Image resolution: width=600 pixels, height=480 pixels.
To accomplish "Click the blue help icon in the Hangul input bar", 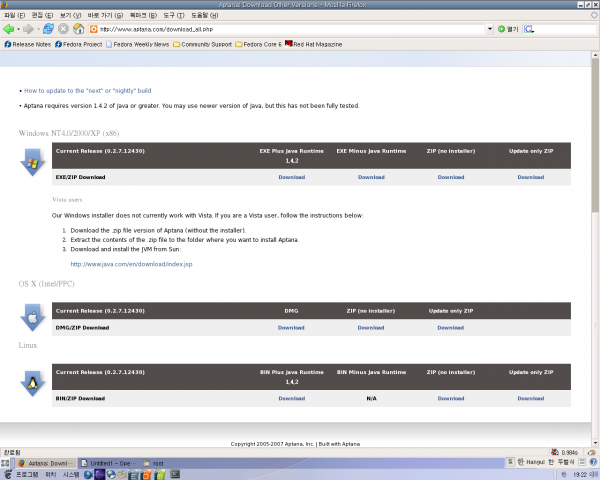I will (593, 462).
